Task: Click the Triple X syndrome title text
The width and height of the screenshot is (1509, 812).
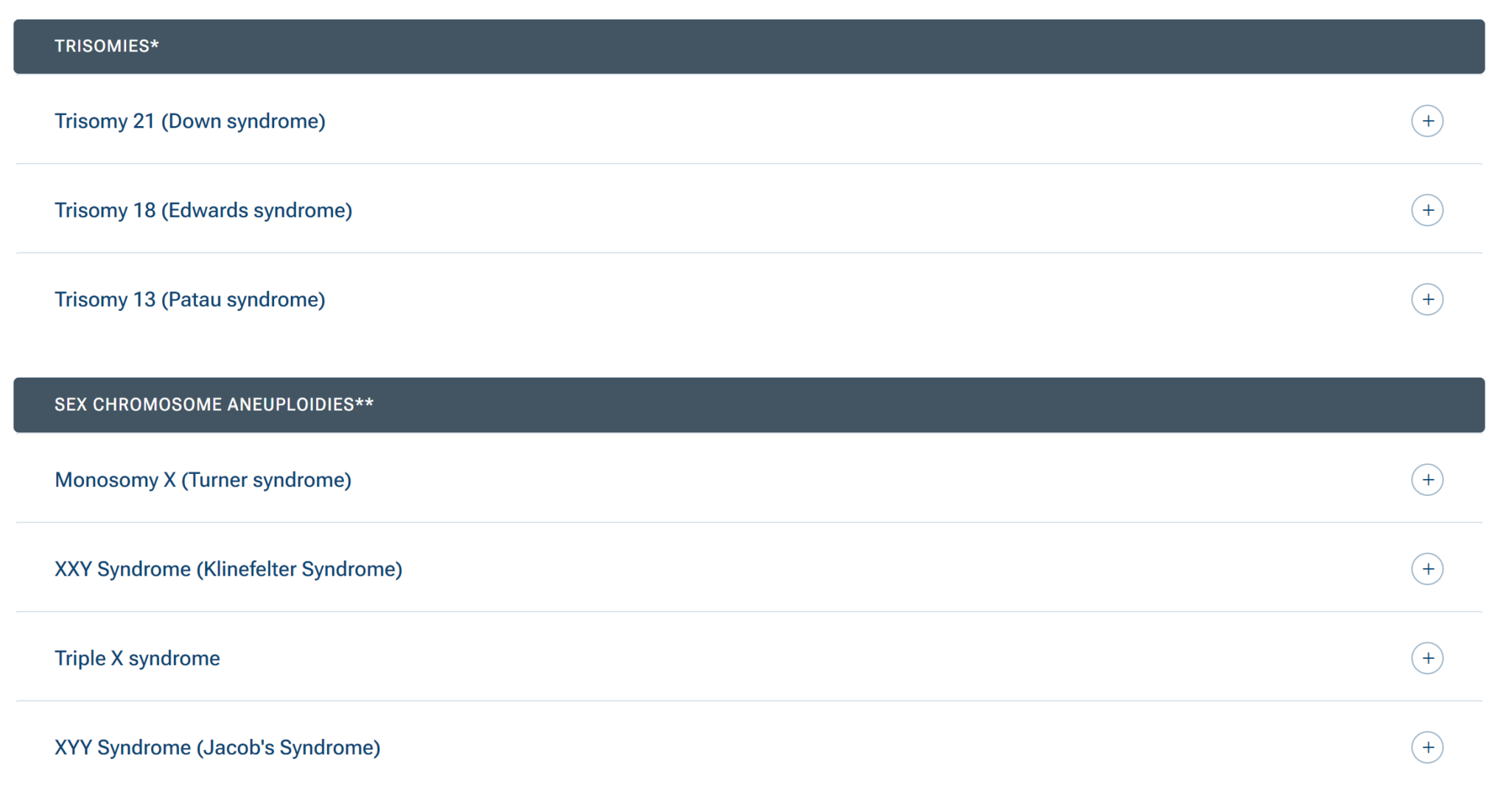Action: tap(137, 658)
